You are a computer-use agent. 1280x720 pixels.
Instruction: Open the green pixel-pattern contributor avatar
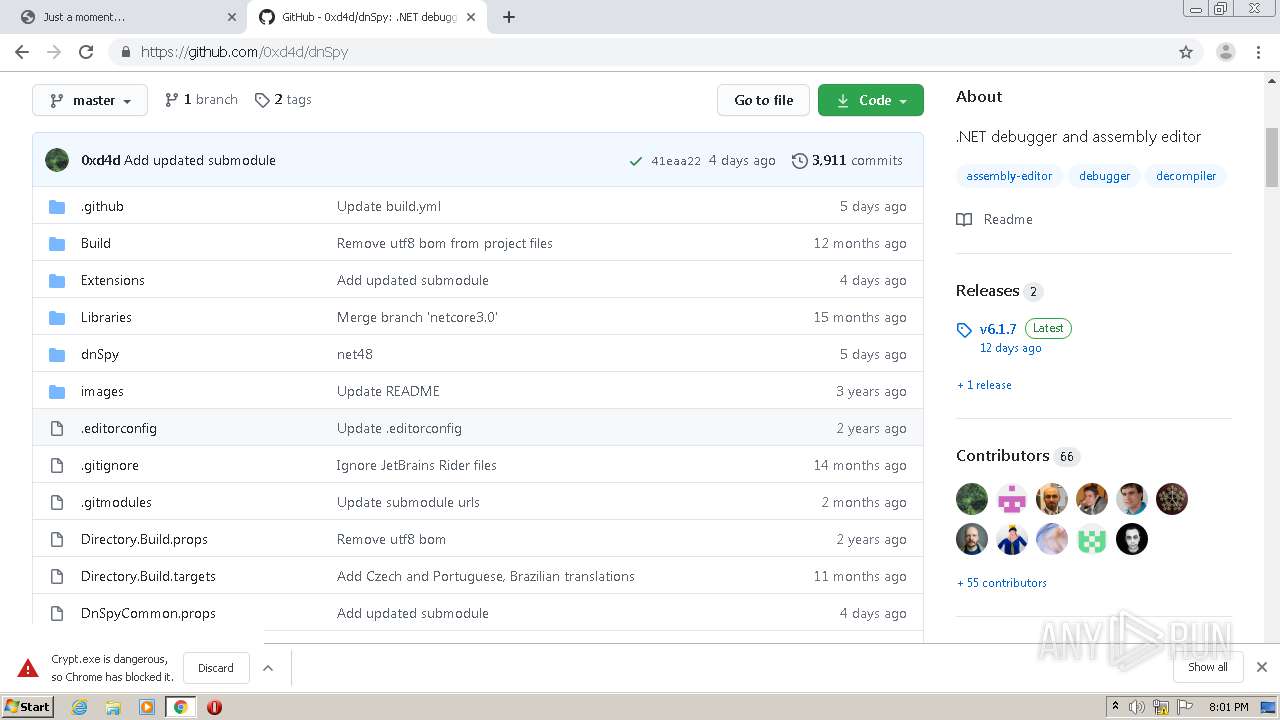click(1092, 539)
